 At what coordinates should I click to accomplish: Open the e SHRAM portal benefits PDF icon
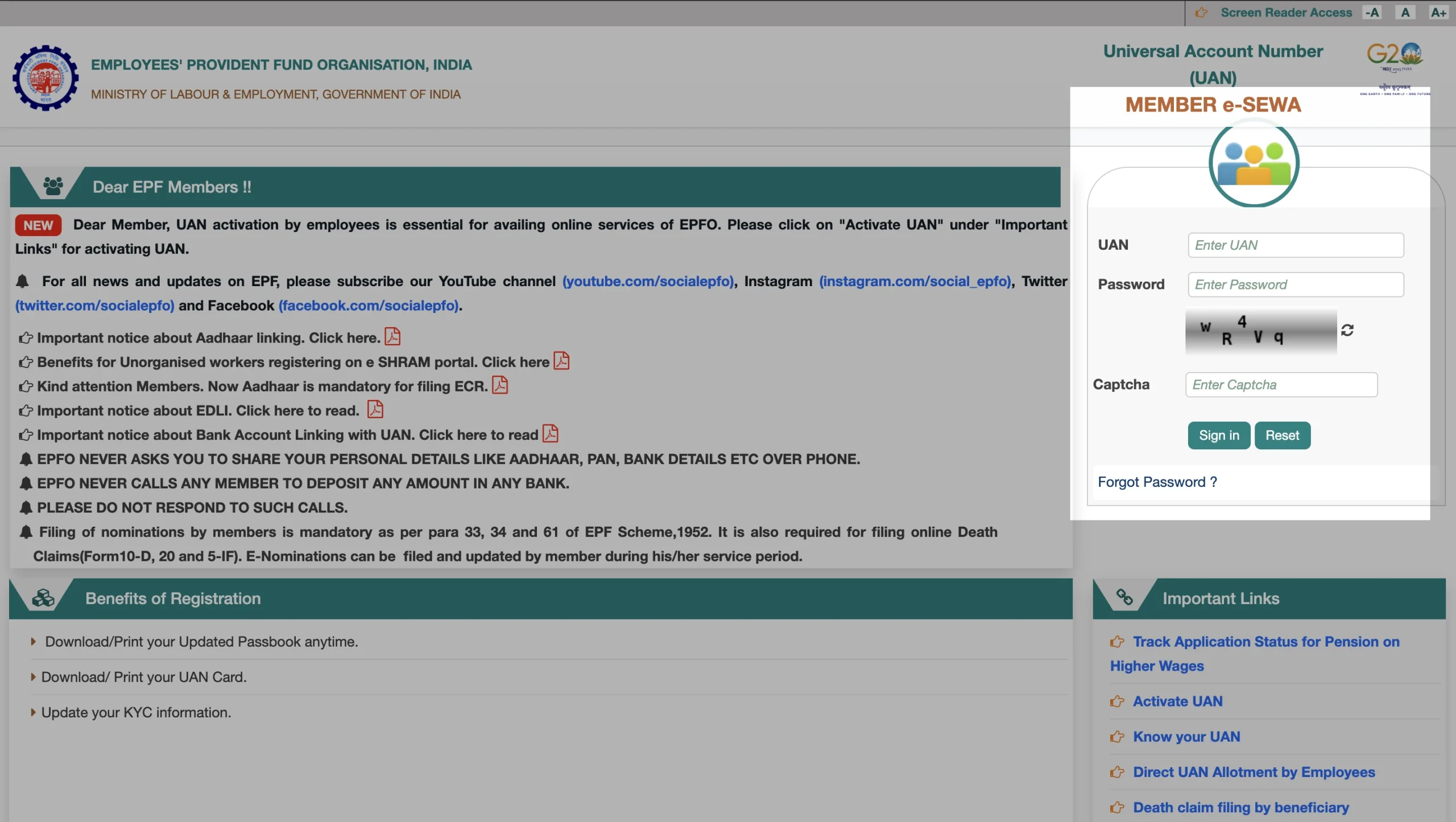pyautogui.click(x=561, y=361)
